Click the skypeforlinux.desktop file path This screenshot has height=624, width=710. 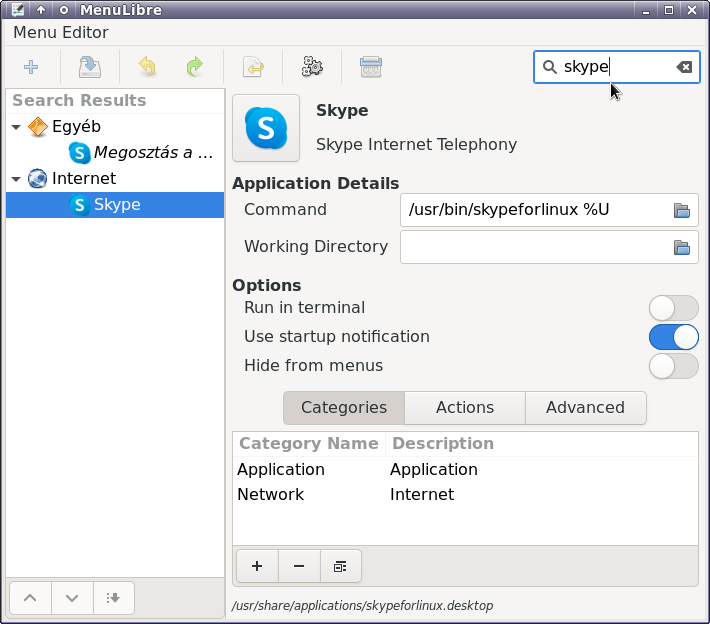click(362, 606)
